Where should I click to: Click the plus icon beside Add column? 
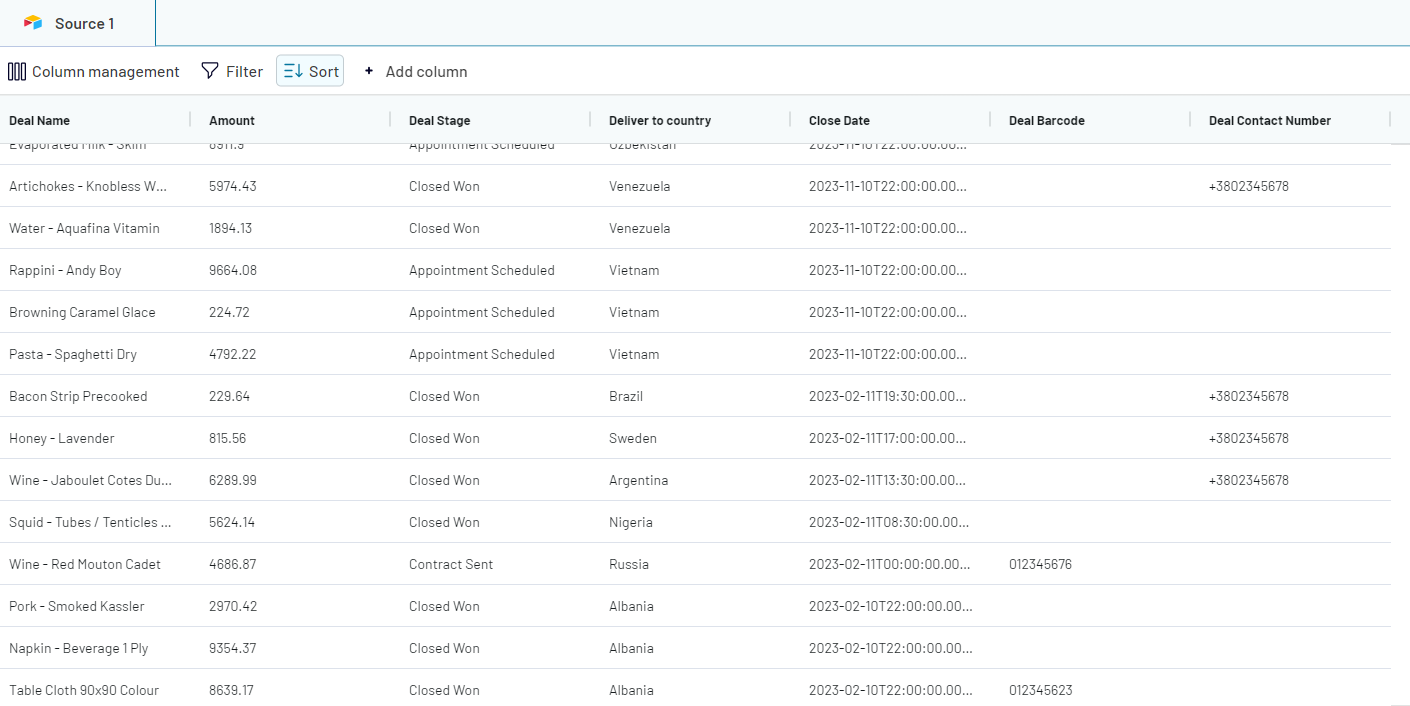point(369,71)
